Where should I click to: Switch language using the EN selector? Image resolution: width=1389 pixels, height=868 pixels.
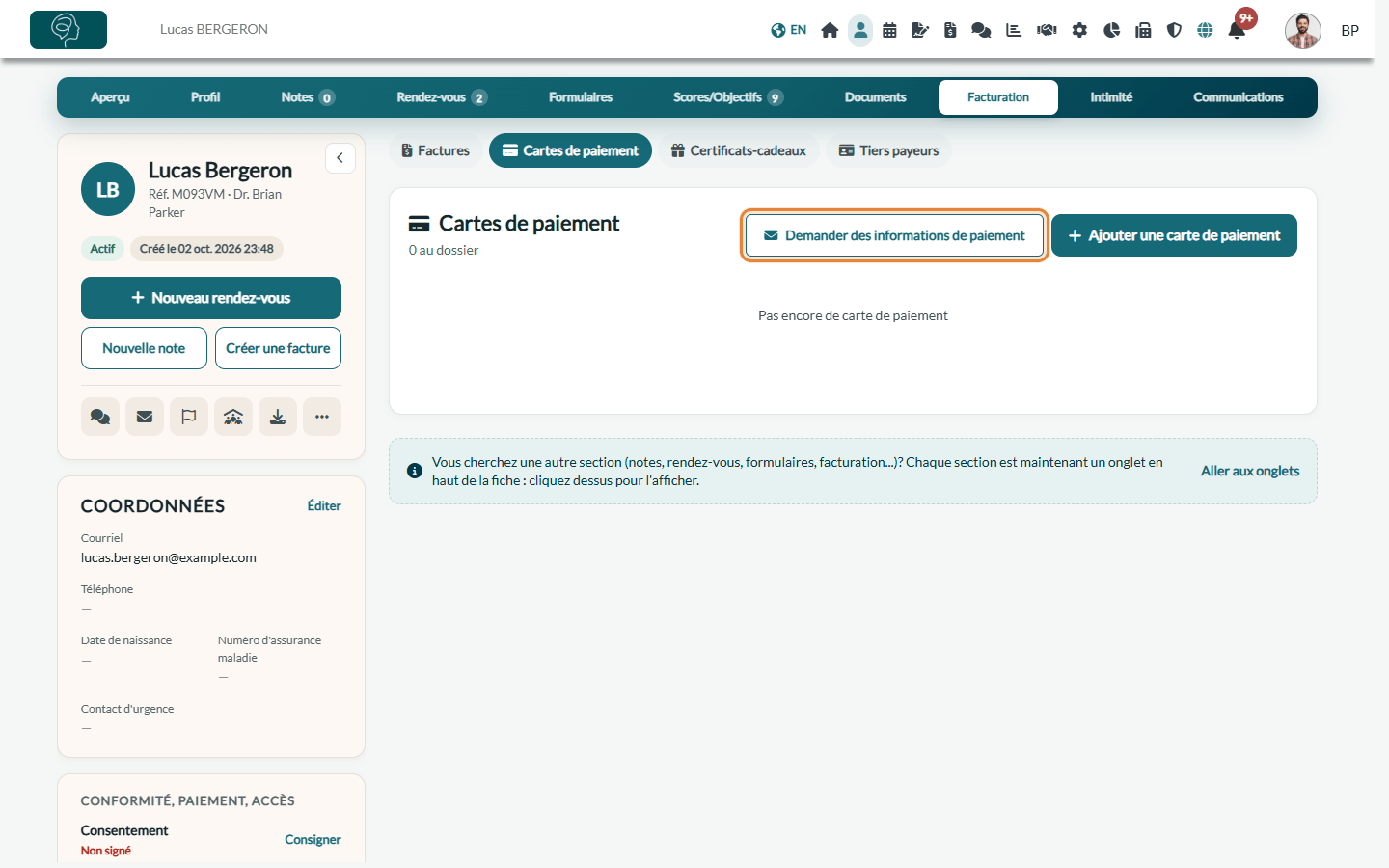(789, 30)
